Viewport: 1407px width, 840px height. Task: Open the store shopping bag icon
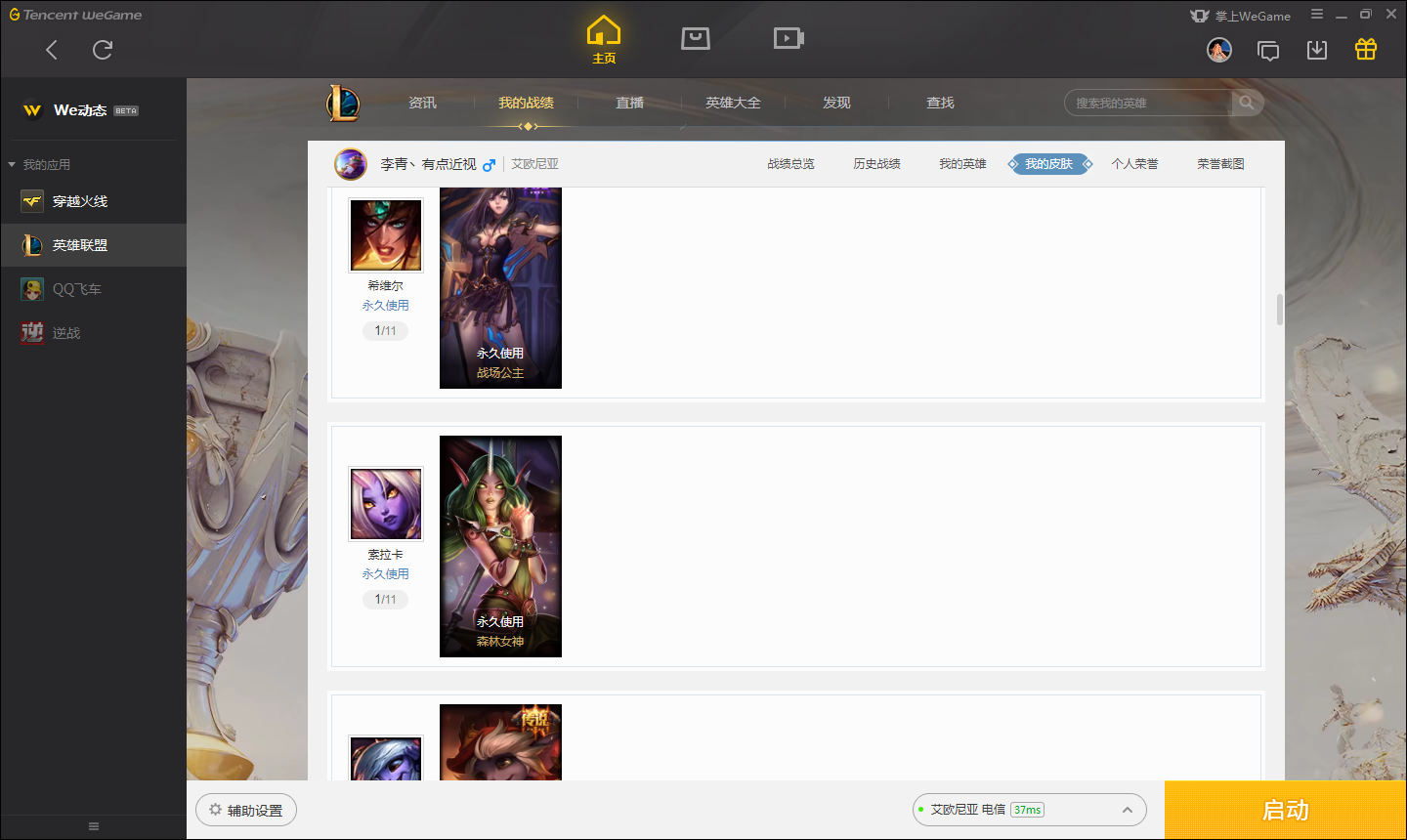coord(696,38)
